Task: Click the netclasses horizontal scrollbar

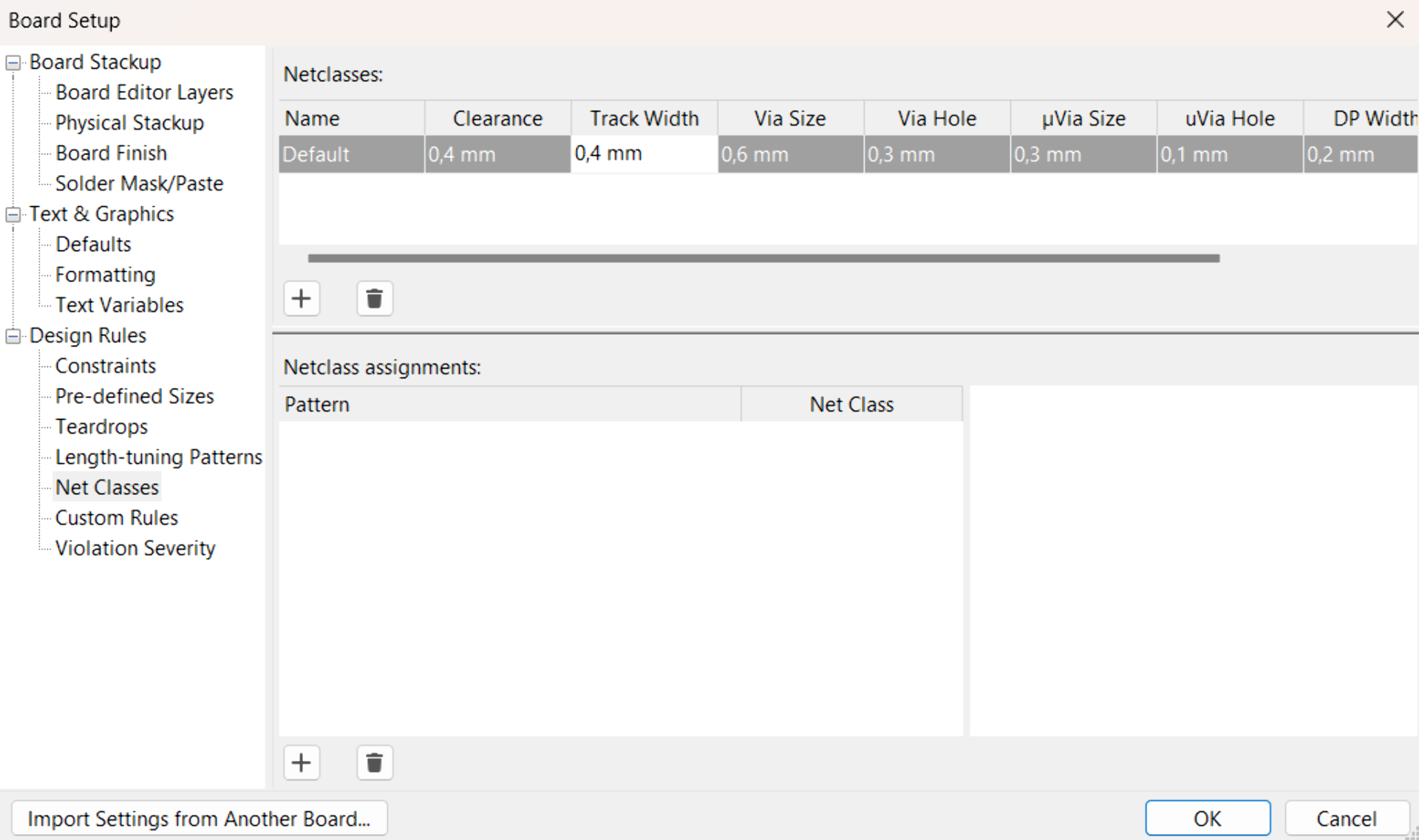Action: 763,259
